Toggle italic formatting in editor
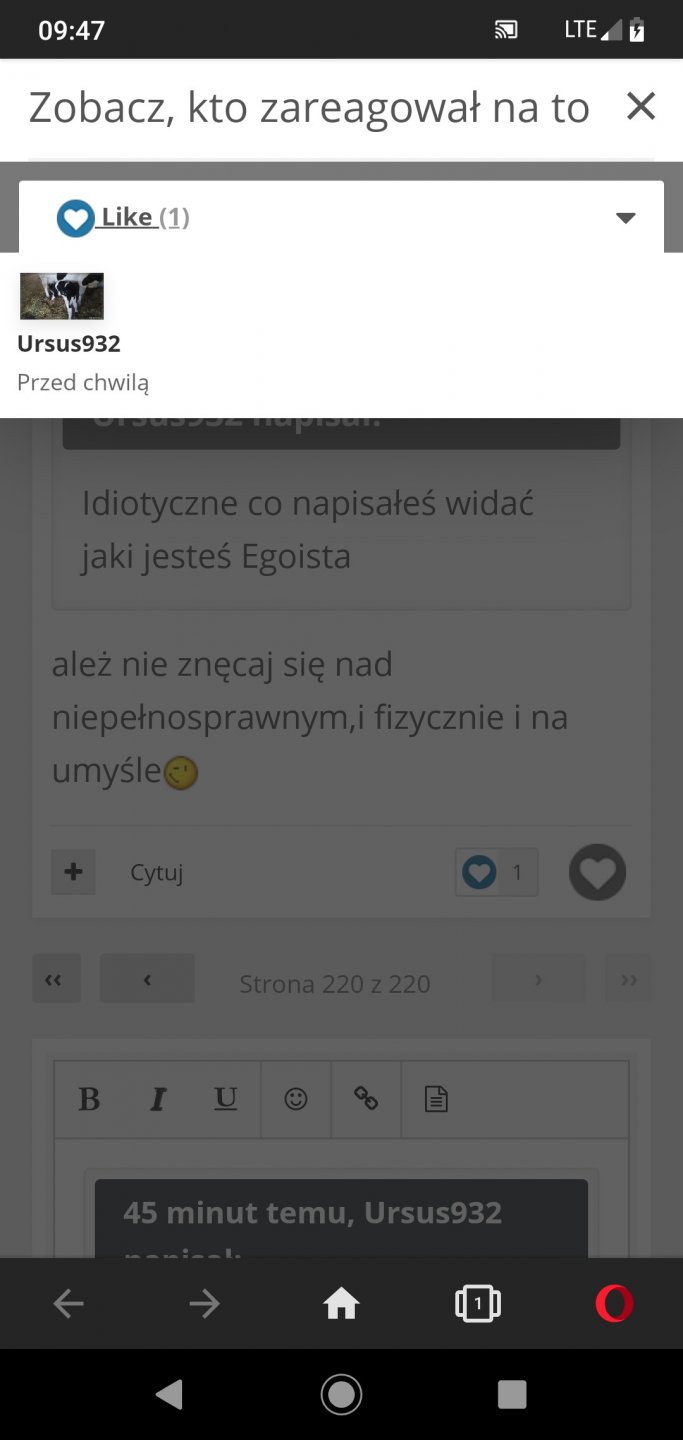The width and height of the screenshot is (683, 1440). [x=158, y=1100]
